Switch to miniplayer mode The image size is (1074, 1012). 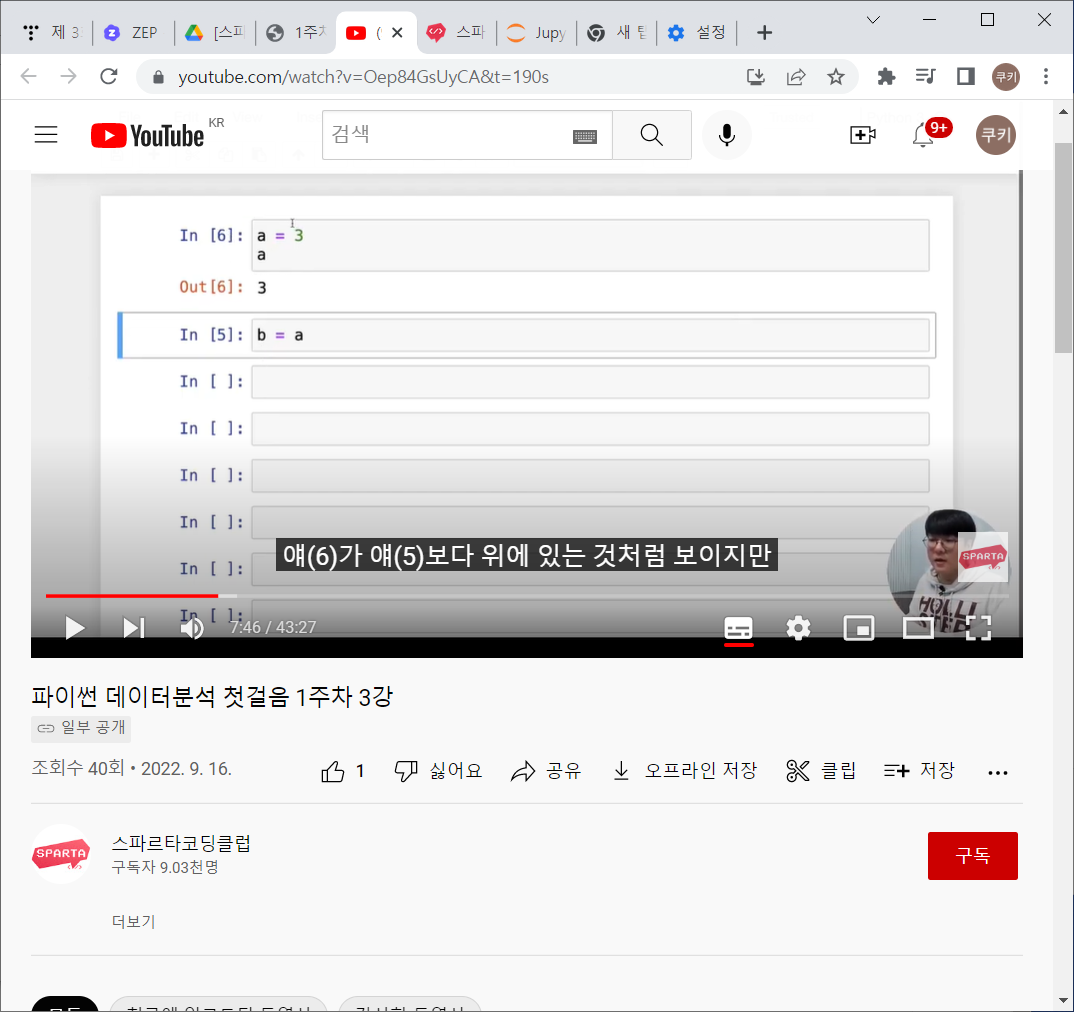tap(858, 628)
